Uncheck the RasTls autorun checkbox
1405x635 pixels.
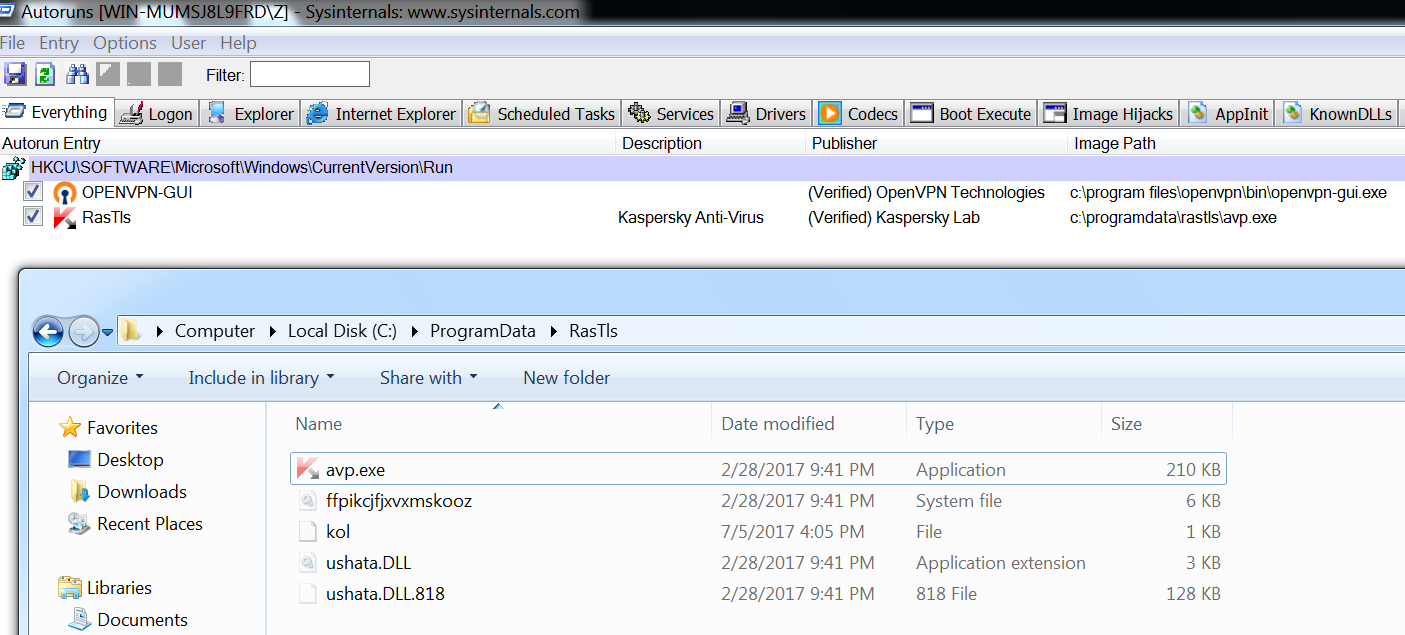[33, 216]
